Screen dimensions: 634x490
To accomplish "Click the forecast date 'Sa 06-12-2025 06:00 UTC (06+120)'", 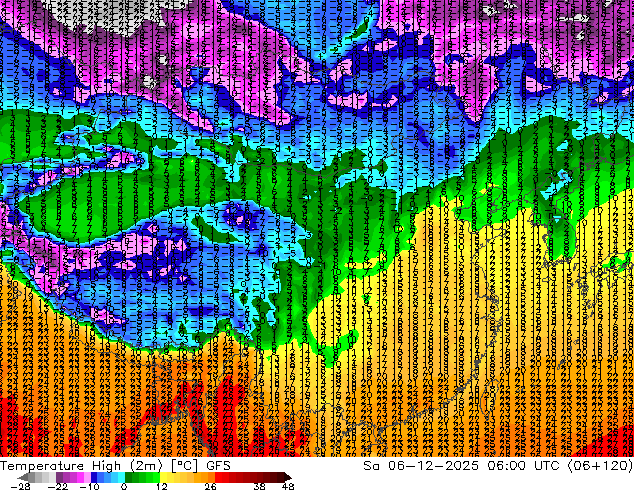I will tap(498, 466).
